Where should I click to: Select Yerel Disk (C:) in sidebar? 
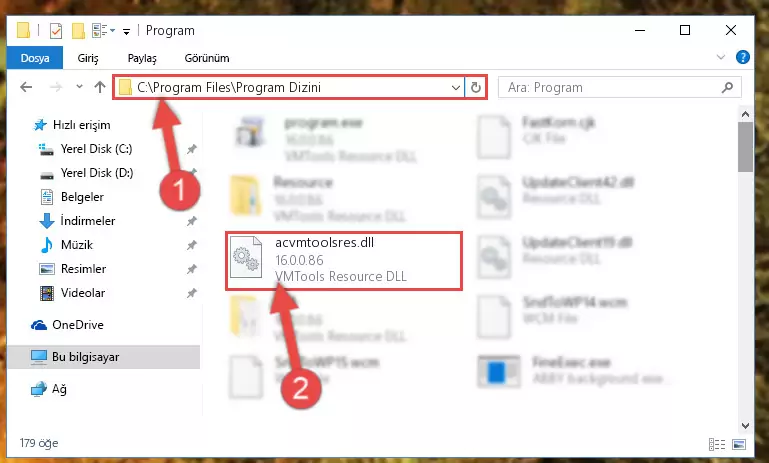(96, 149)
